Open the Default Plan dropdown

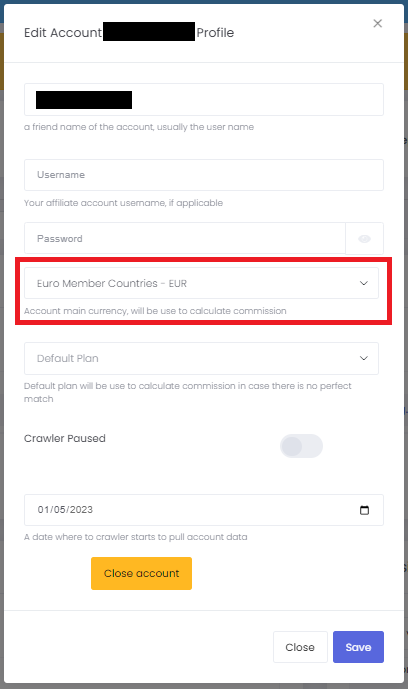pyautogui.click(x=201, y=359)
